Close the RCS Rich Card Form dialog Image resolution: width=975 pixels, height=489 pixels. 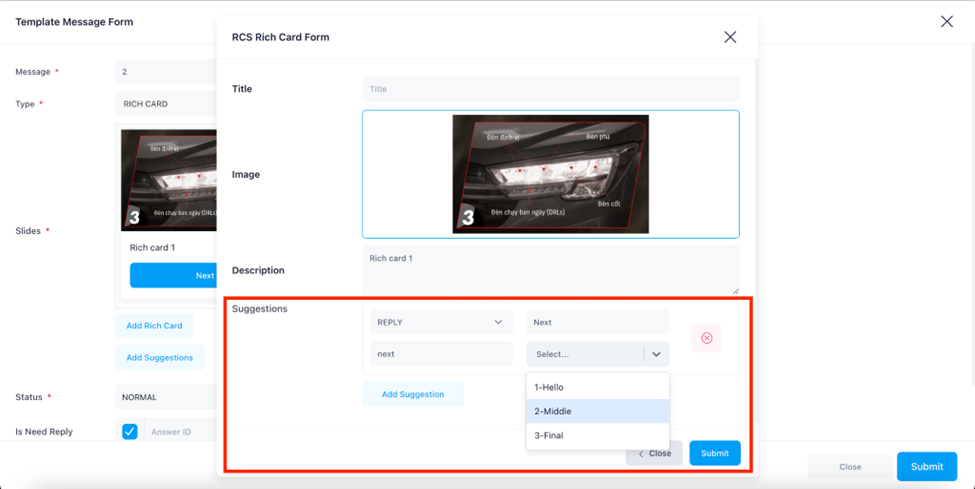pos(730,37)
